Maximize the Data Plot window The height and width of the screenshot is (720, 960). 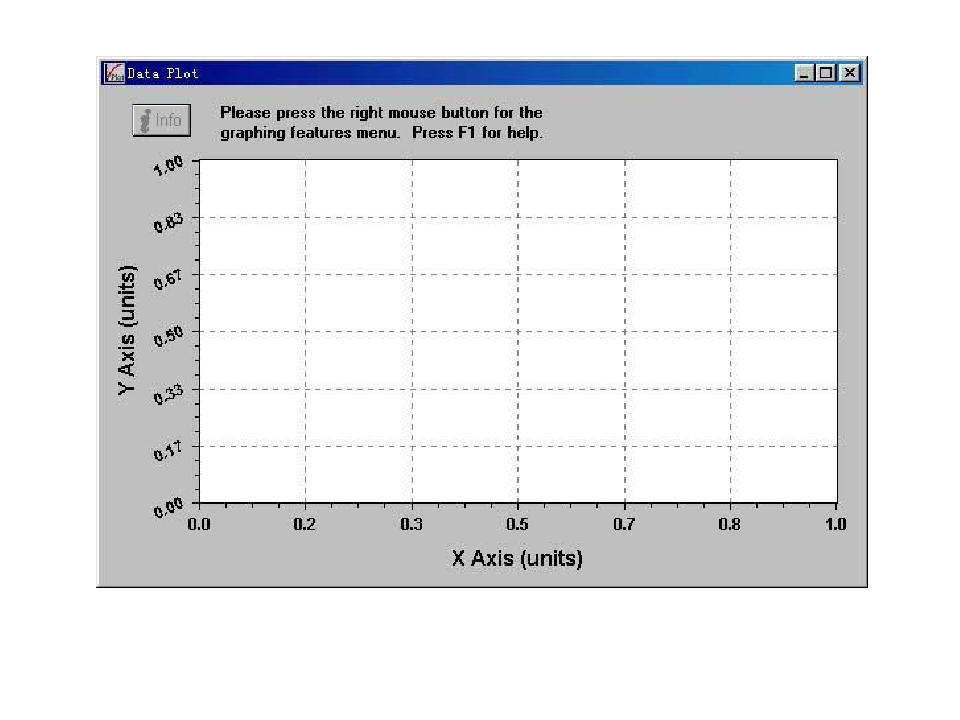pyautogui.click(x=826, y=73)
